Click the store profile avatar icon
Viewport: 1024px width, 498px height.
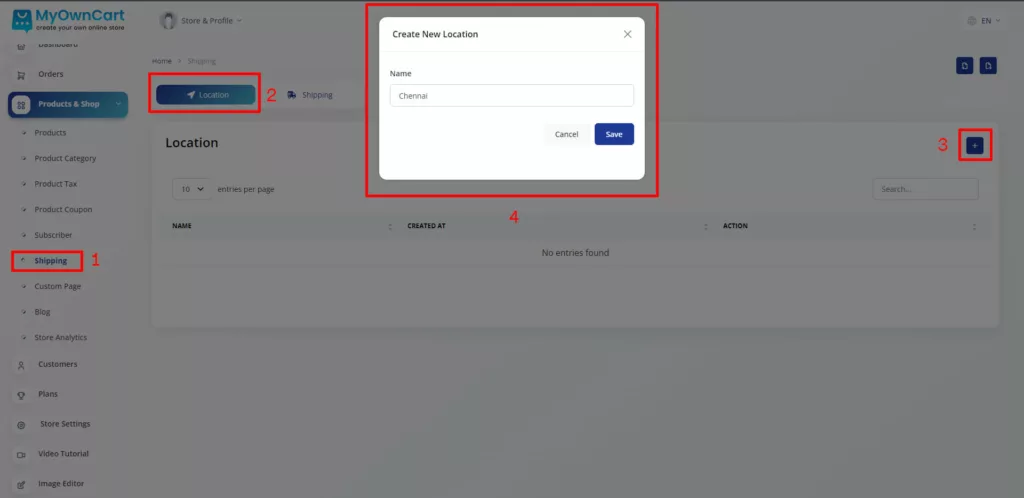(x=168, y=20)
